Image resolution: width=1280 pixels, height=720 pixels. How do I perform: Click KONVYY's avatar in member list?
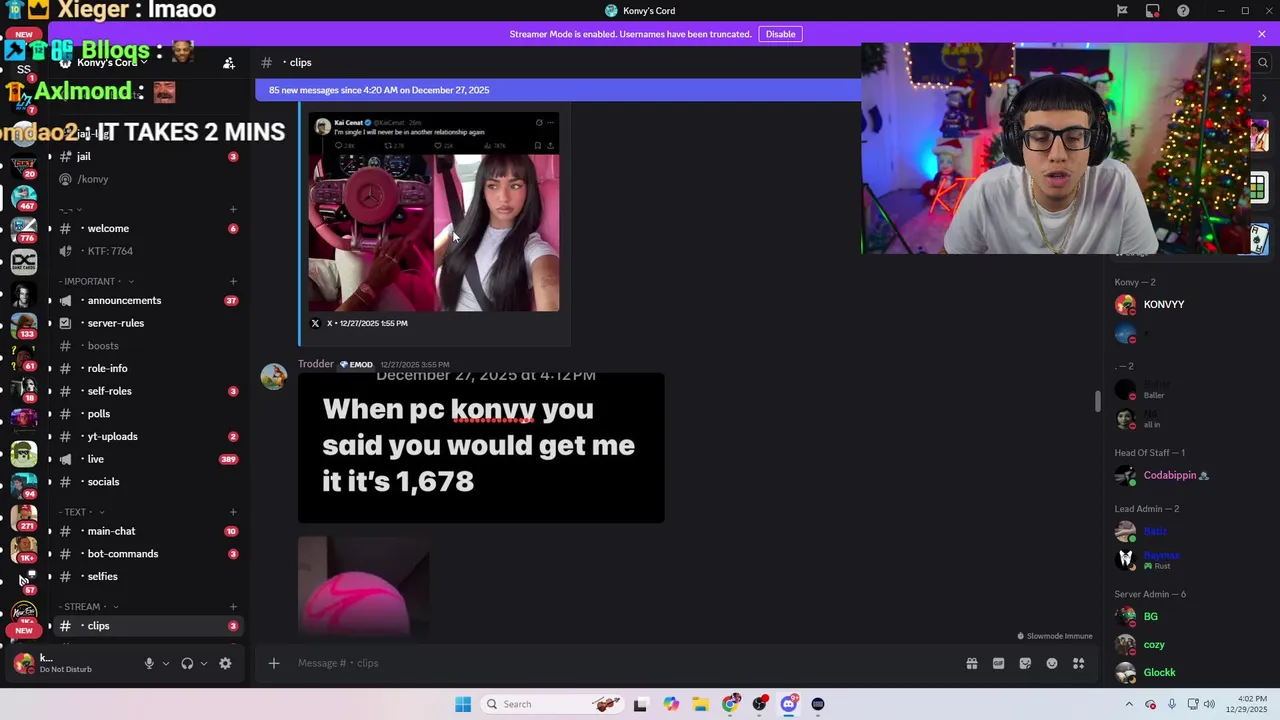pyautogui.click(x=1126, y=305)
